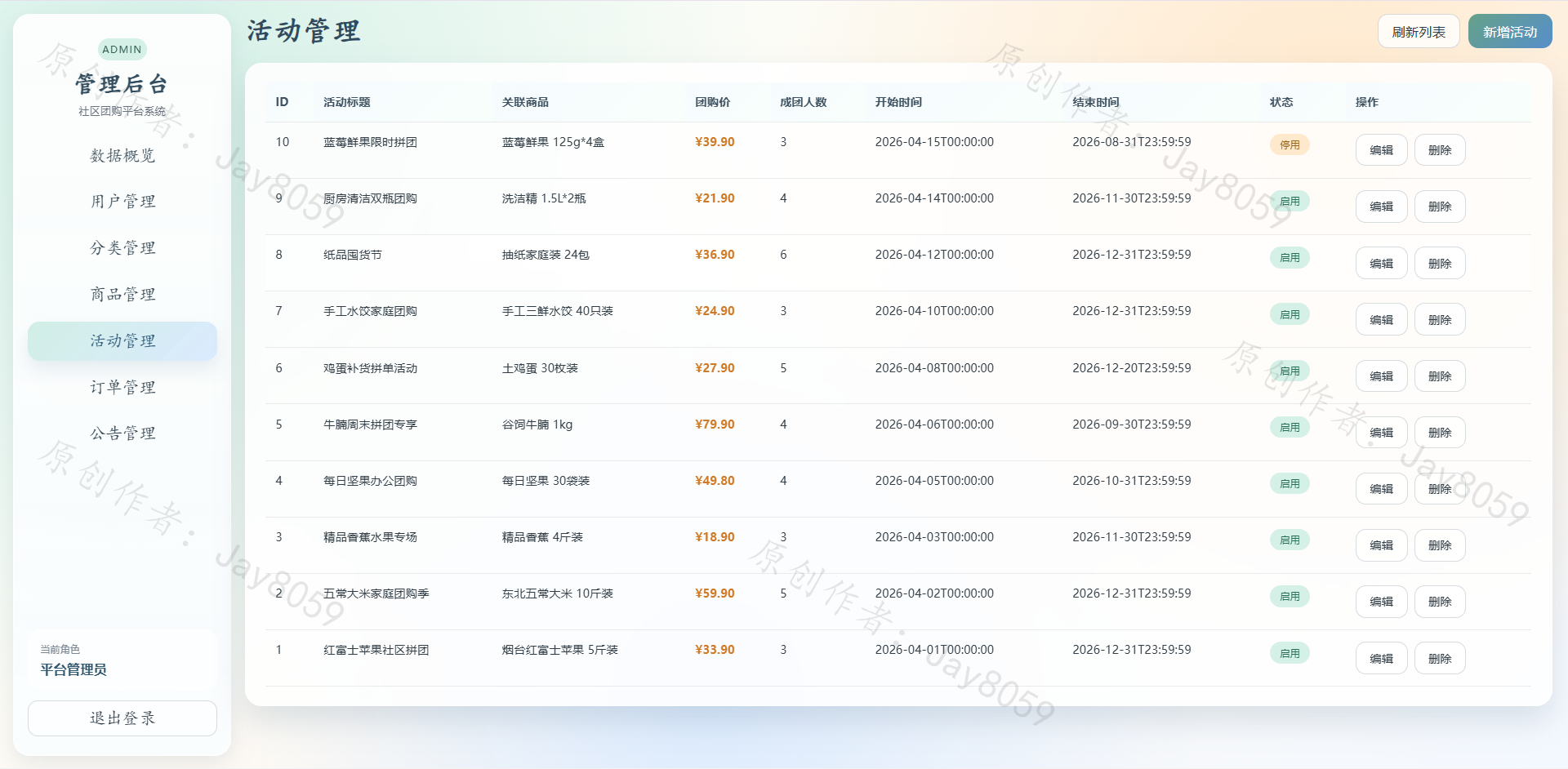
Task: Edit activity 五常大米家庭团购季
Action: (1382, 602)
